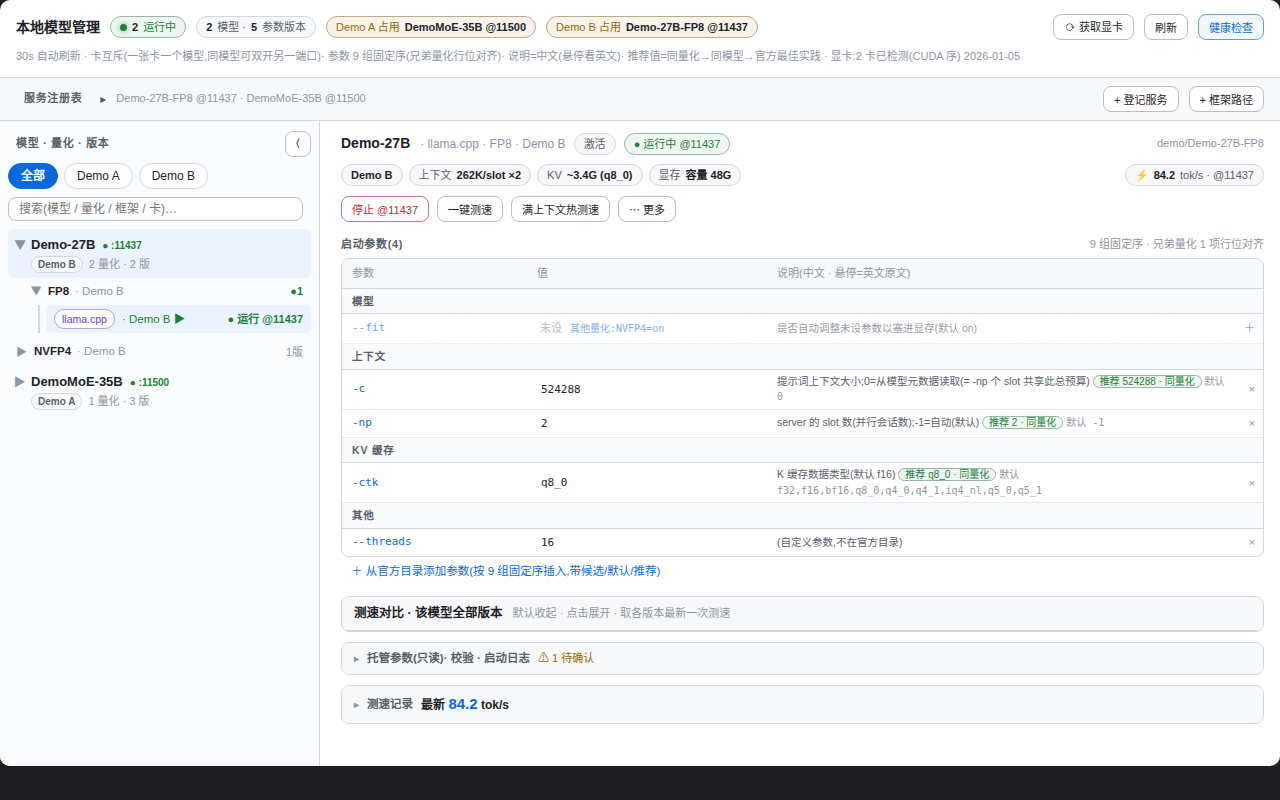
Task: Click the 1版 count on NVFP4 row
Action: 294,351
